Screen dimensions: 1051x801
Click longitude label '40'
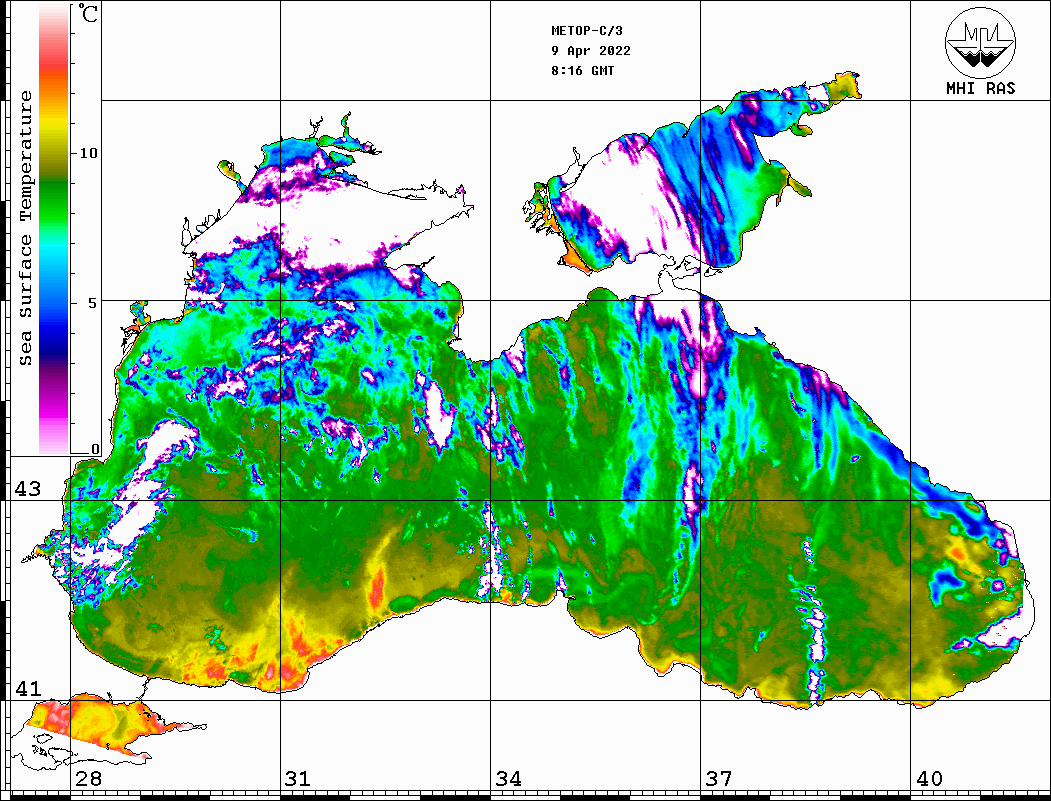click(x=929, y=779)
